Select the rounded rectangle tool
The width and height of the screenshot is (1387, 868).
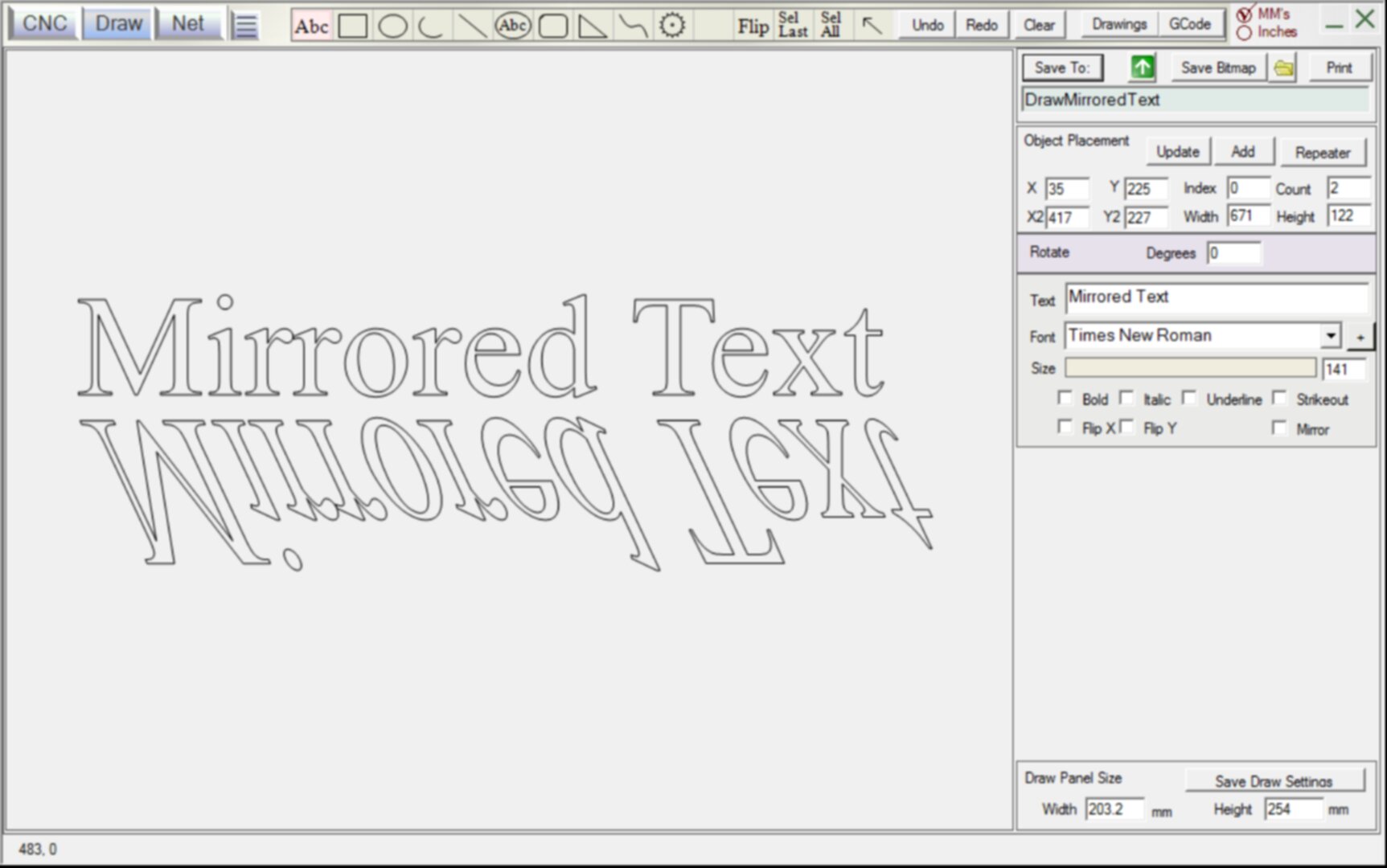coord(553,27)
